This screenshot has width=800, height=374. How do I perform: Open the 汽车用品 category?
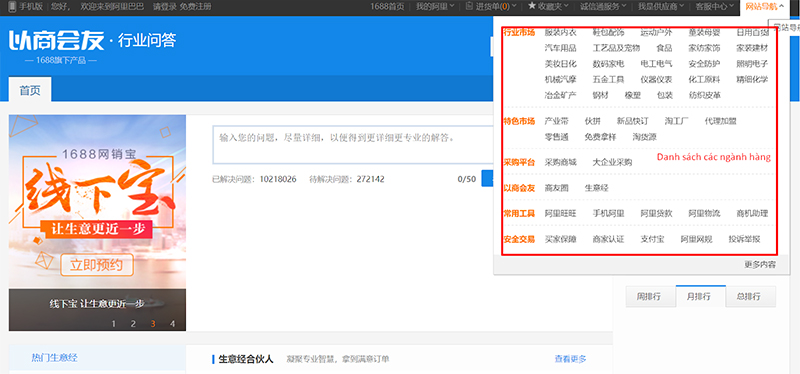561,48
